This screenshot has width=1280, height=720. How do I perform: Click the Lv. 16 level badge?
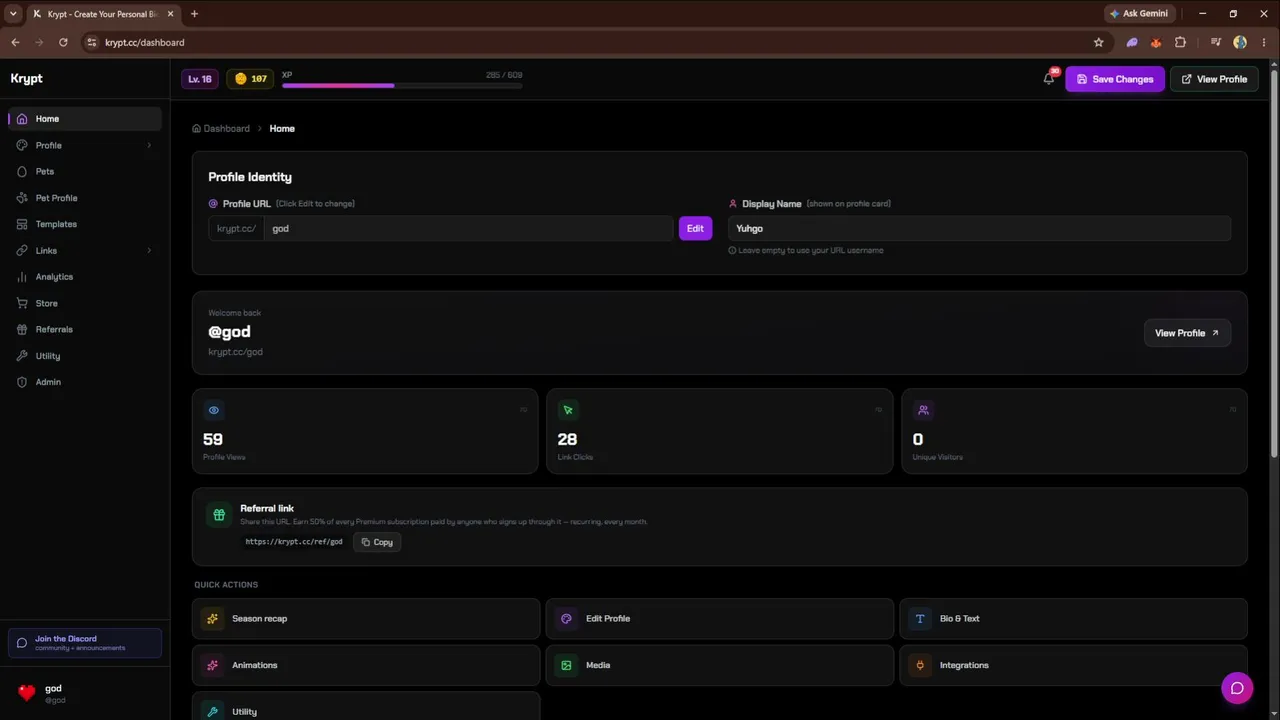pyautogui.click(x=200, y=79)
